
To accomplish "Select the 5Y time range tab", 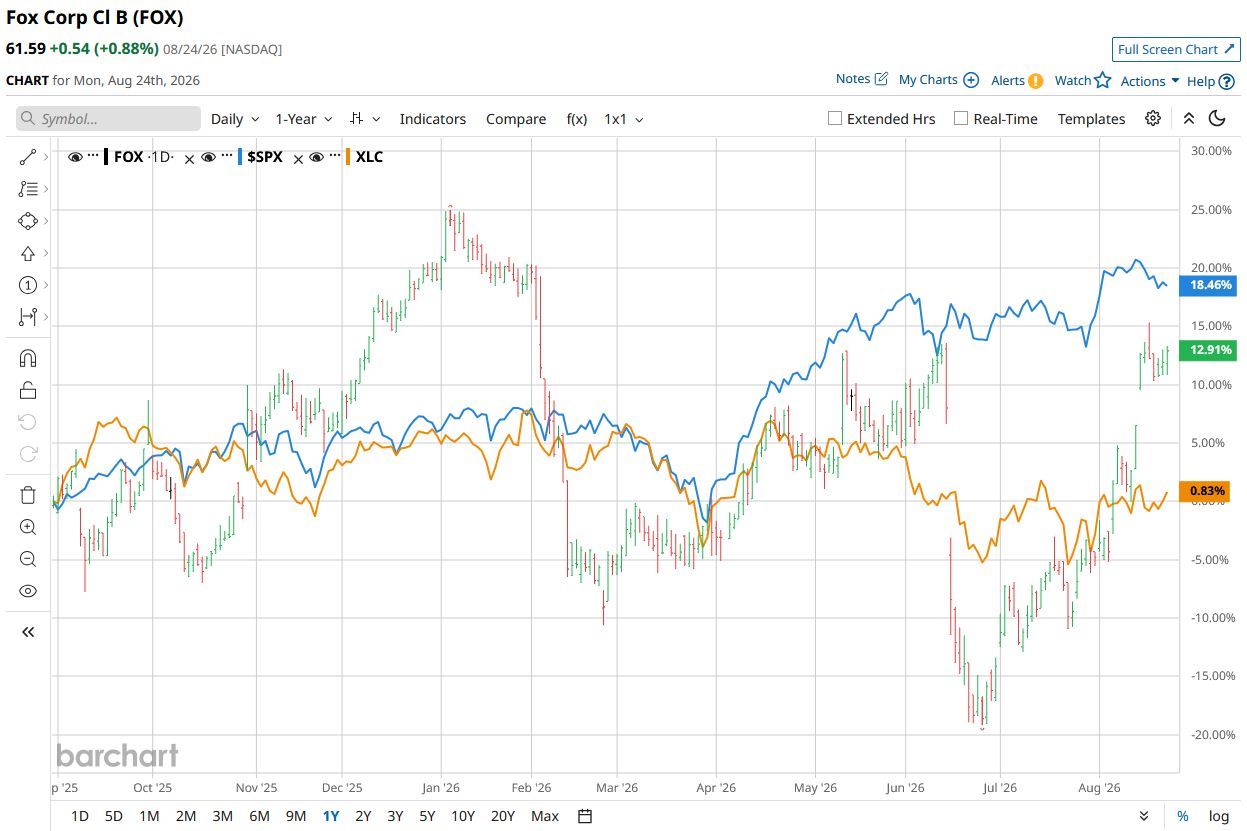I will 427,816.
